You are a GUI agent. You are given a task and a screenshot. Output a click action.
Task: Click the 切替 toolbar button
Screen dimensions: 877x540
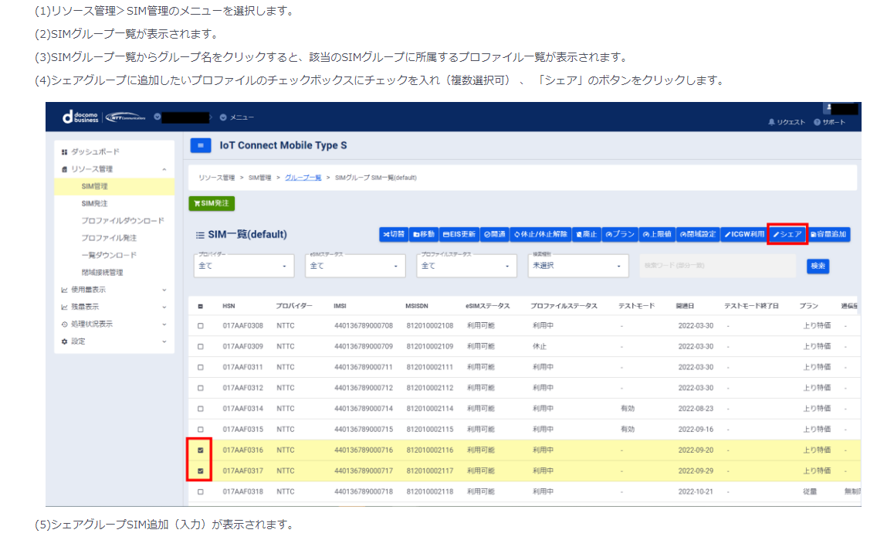point(392,234)
